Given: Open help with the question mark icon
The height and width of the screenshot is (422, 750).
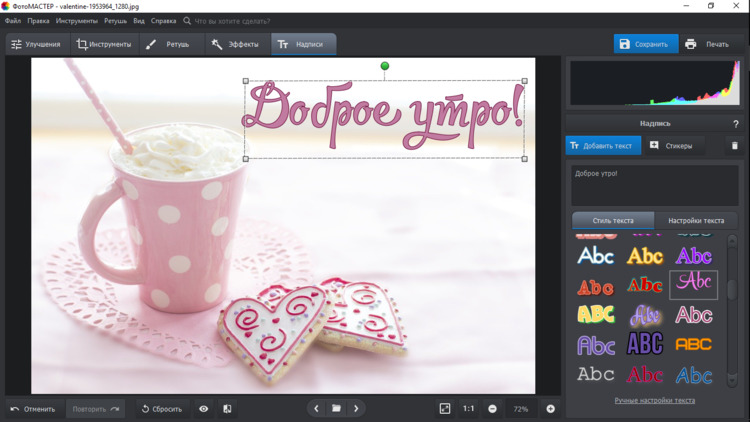Looking at the screenshot, I should click(x=735, y=124).
